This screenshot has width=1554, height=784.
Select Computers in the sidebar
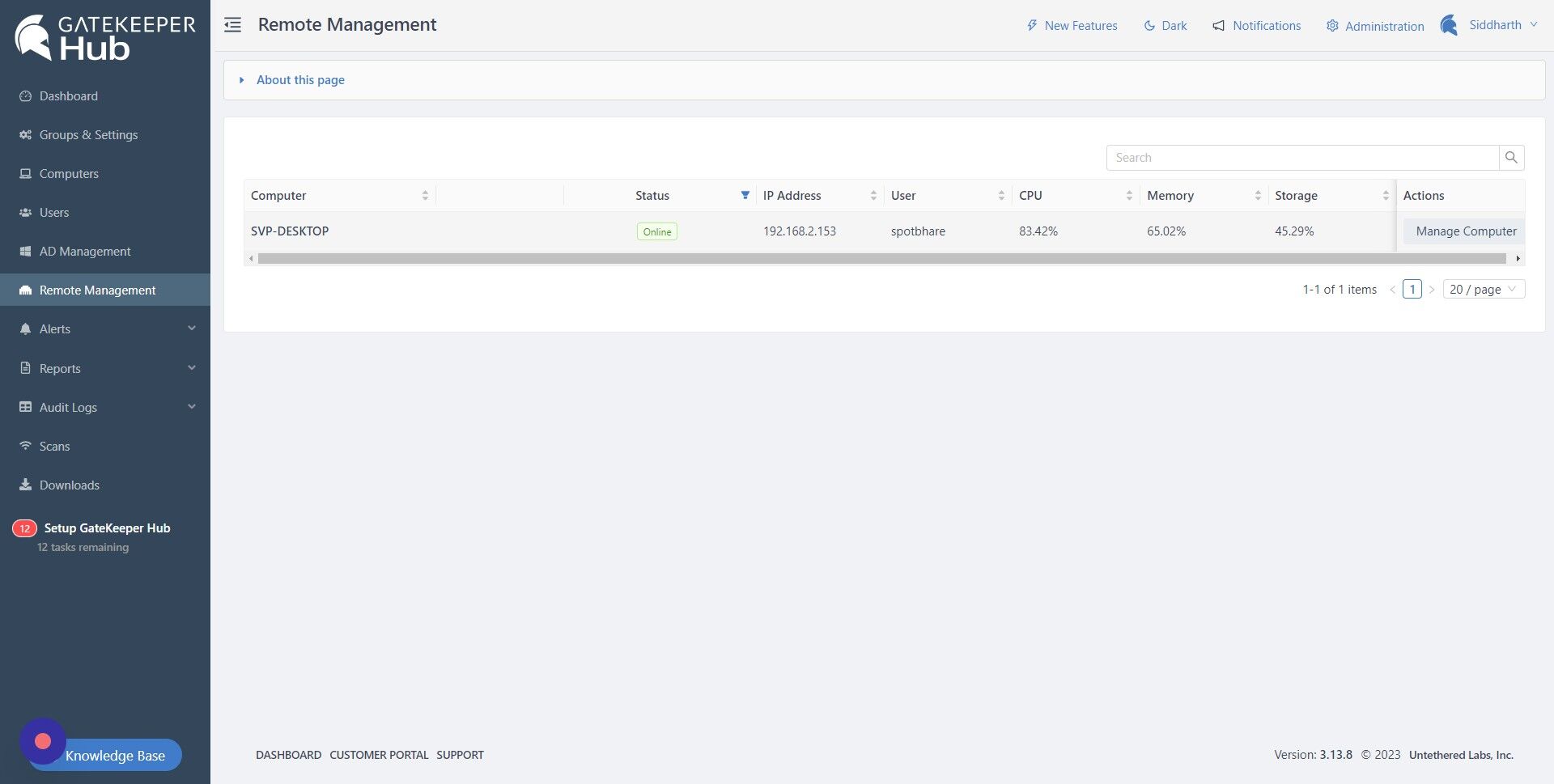click(x=69, y=173)
